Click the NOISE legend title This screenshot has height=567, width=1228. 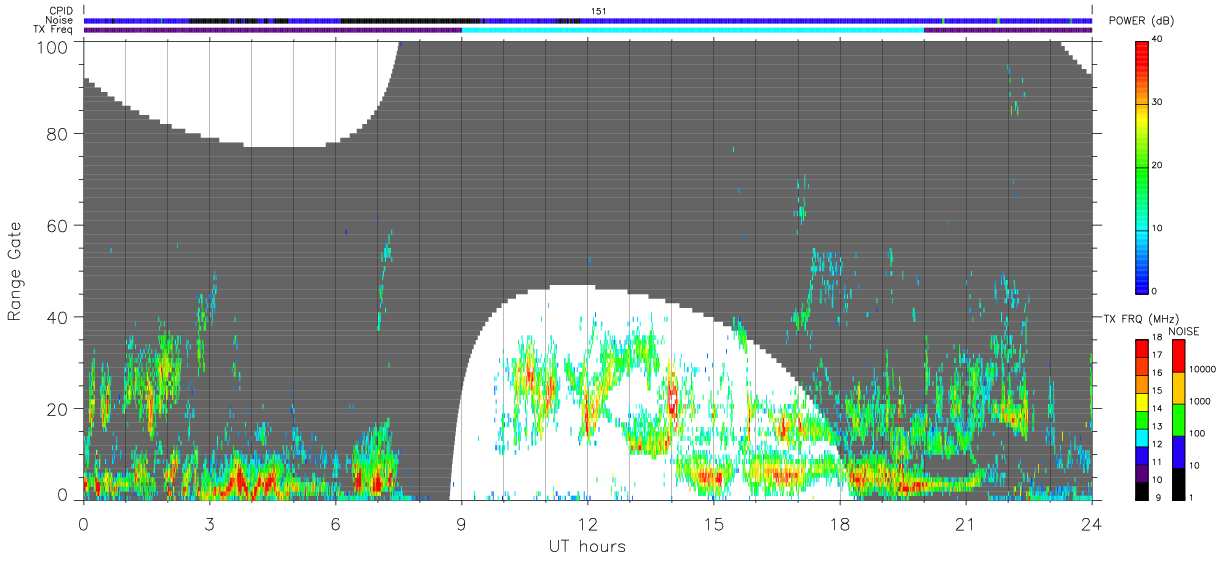pyautogui.click(x=1183, y=330)
